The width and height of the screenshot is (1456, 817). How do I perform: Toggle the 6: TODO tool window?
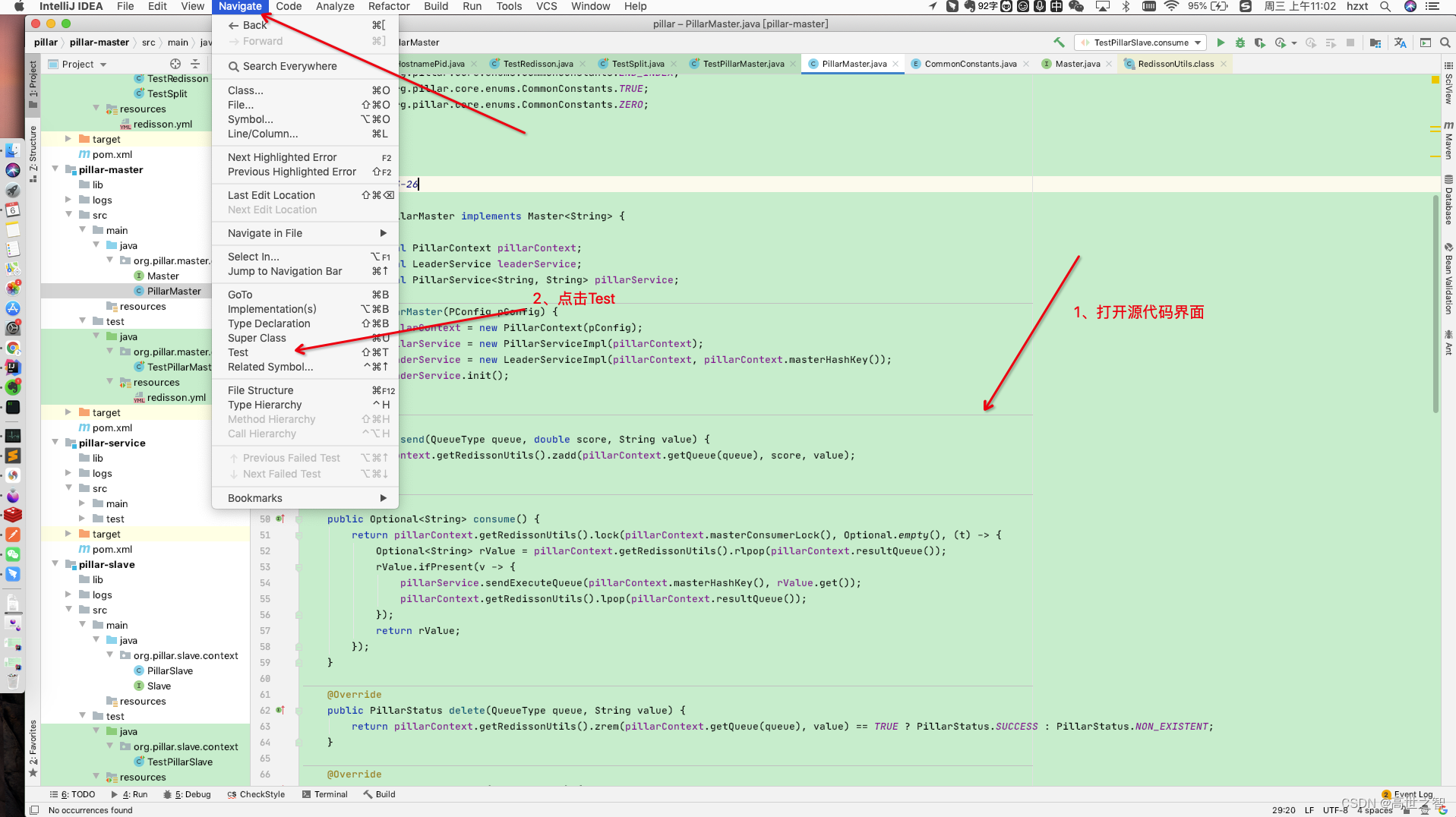[x=72, y=794]
